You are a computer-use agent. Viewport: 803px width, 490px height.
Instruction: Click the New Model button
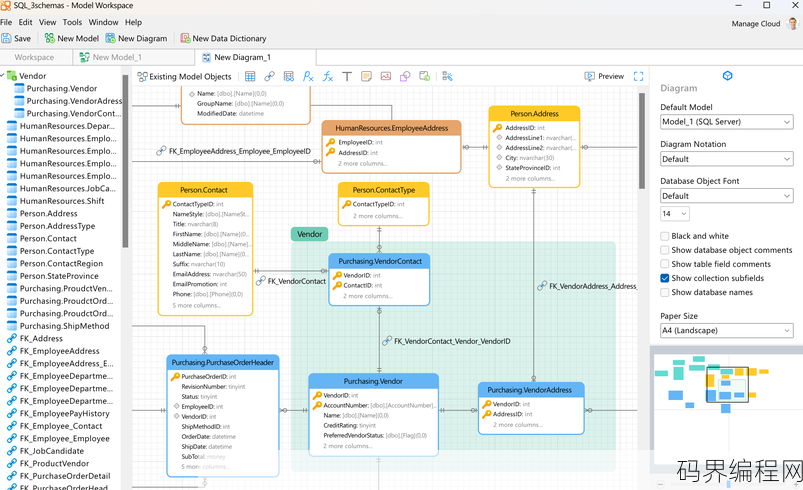(x=72, y=38)
